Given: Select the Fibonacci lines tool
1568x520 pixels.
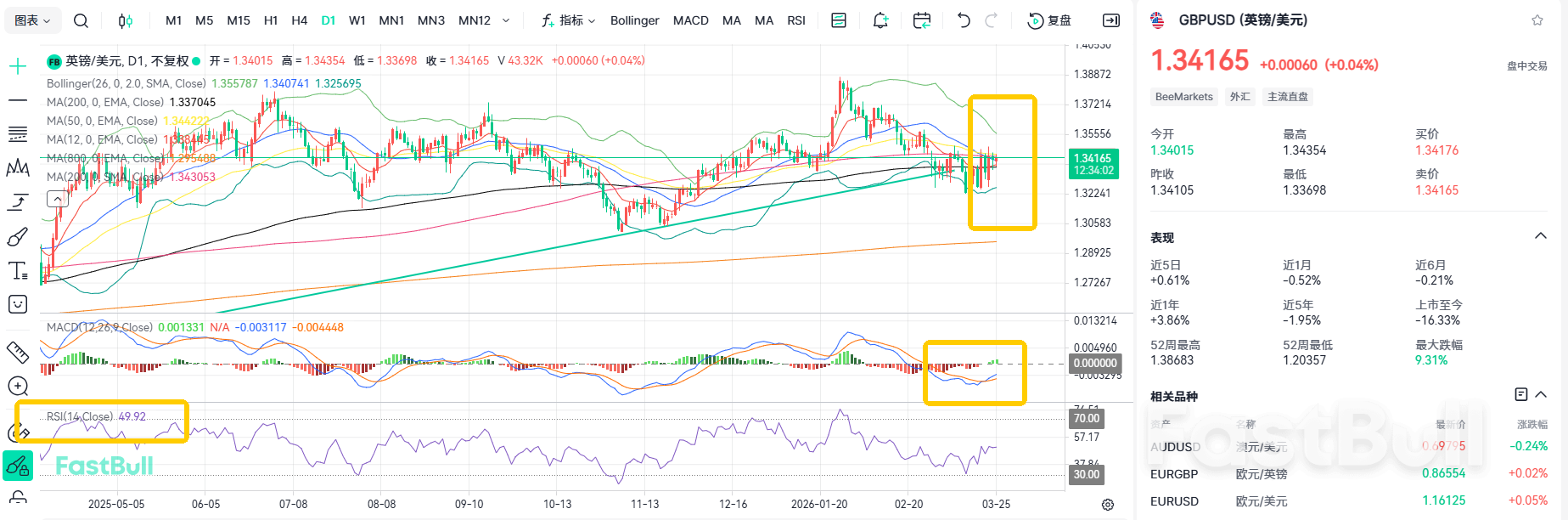Looking at the screenshot, I should click(18, 134).
